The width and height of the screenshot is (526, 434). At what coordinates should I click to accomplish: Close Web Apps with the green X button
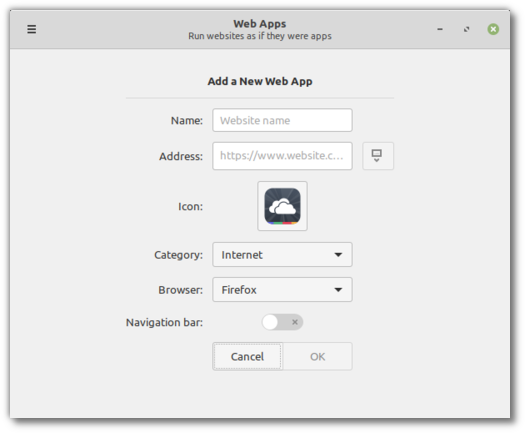click(493, 29)
